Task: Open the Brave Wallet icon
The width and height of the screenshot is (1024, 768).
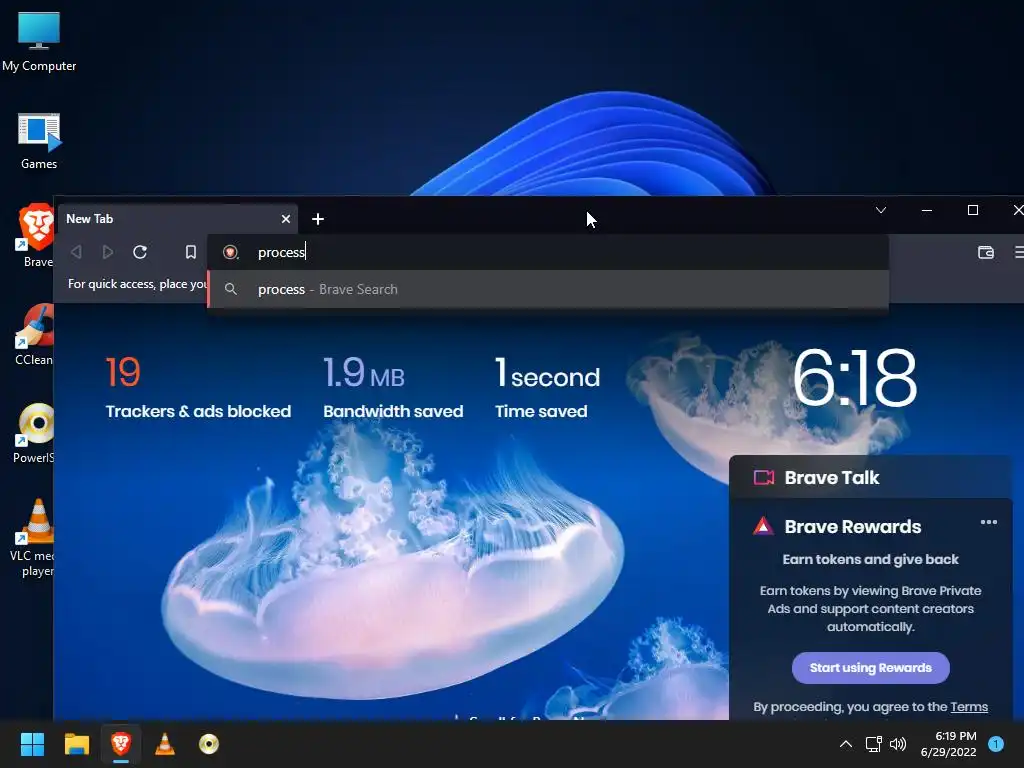Action: point(985,252)
